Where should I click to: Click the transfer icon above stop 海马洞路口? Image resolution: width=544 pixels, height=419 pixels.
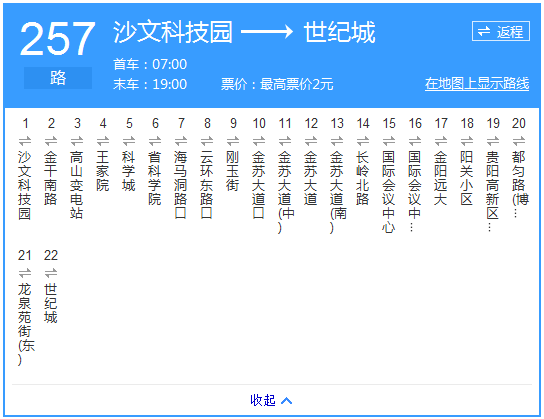pos(181,141)
